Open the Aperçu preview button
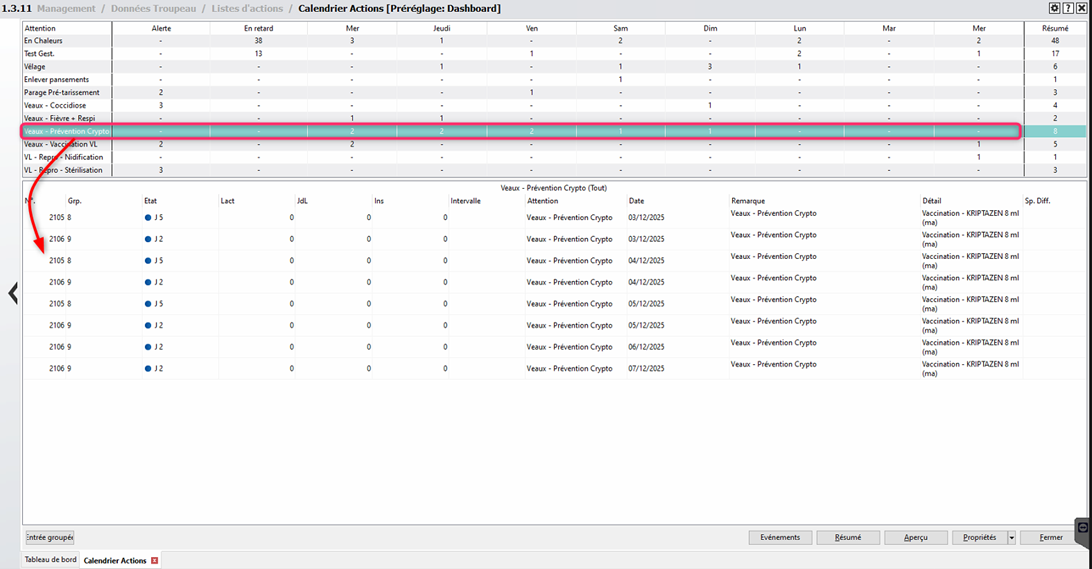This screenshot has width=1092, height=569. (916, 538)
